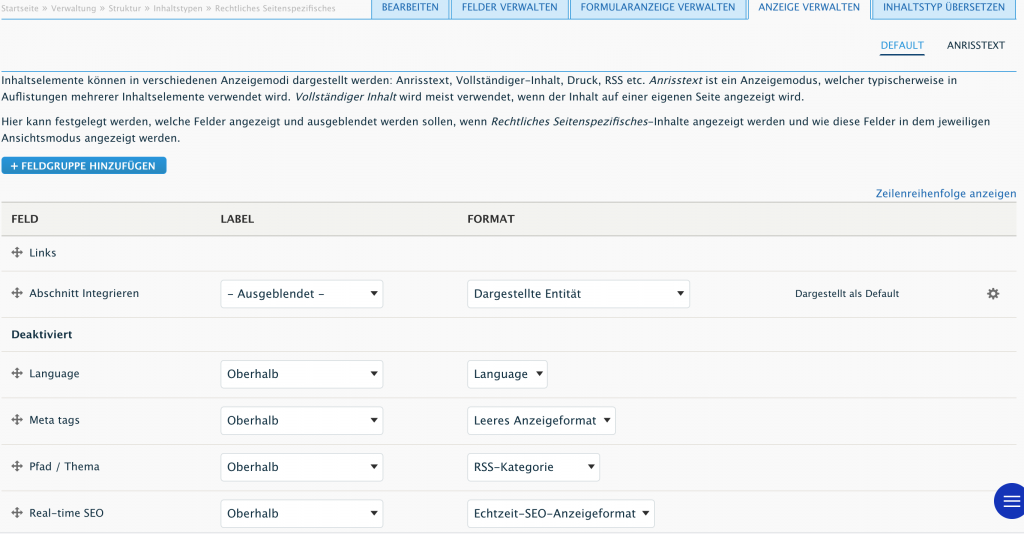
Task: Open the RSS-Kategorie format dropdown
Action: [533, 467]
